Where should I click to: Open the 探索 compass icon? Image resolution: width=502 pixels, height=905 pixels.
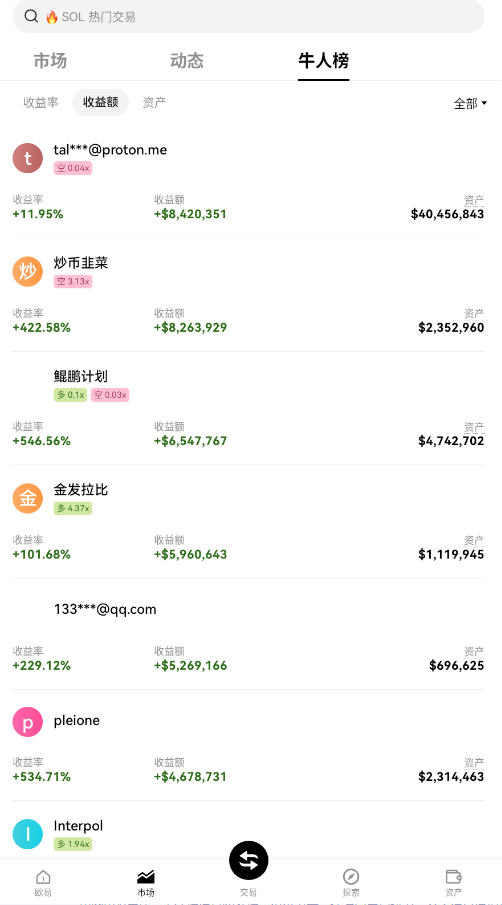pyautogui.click(x=351, y=877)
